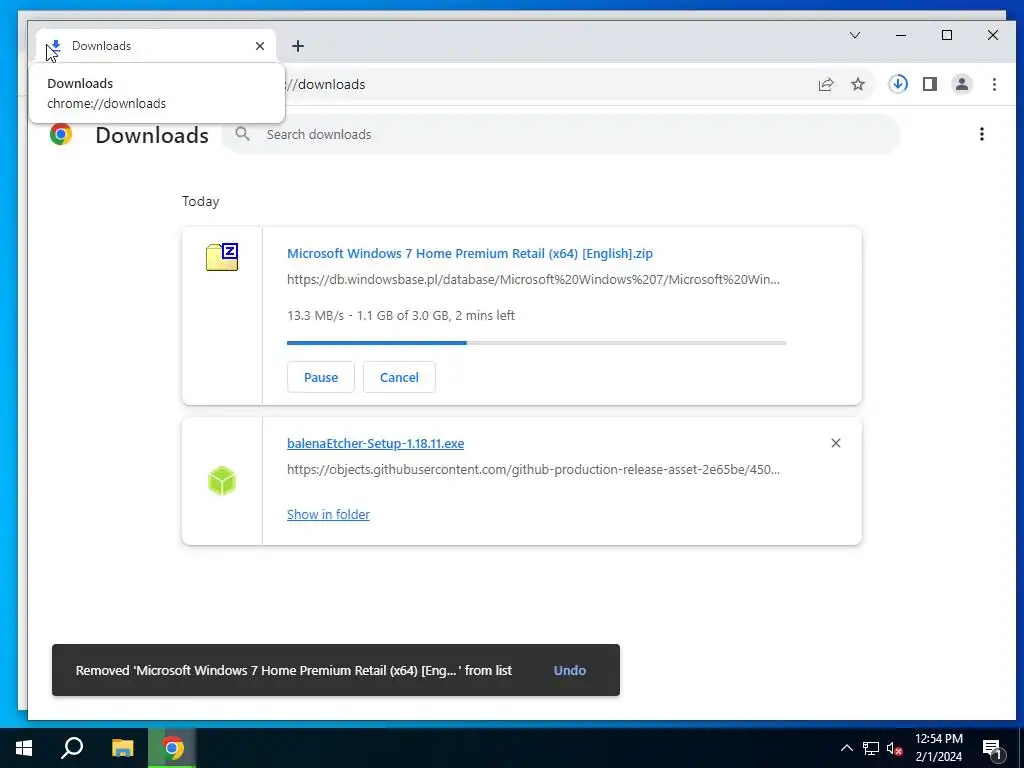The image size is (1024, 768).
Task: Open Chrome's three-dot menu in toolbar
Action: (994, 84)
